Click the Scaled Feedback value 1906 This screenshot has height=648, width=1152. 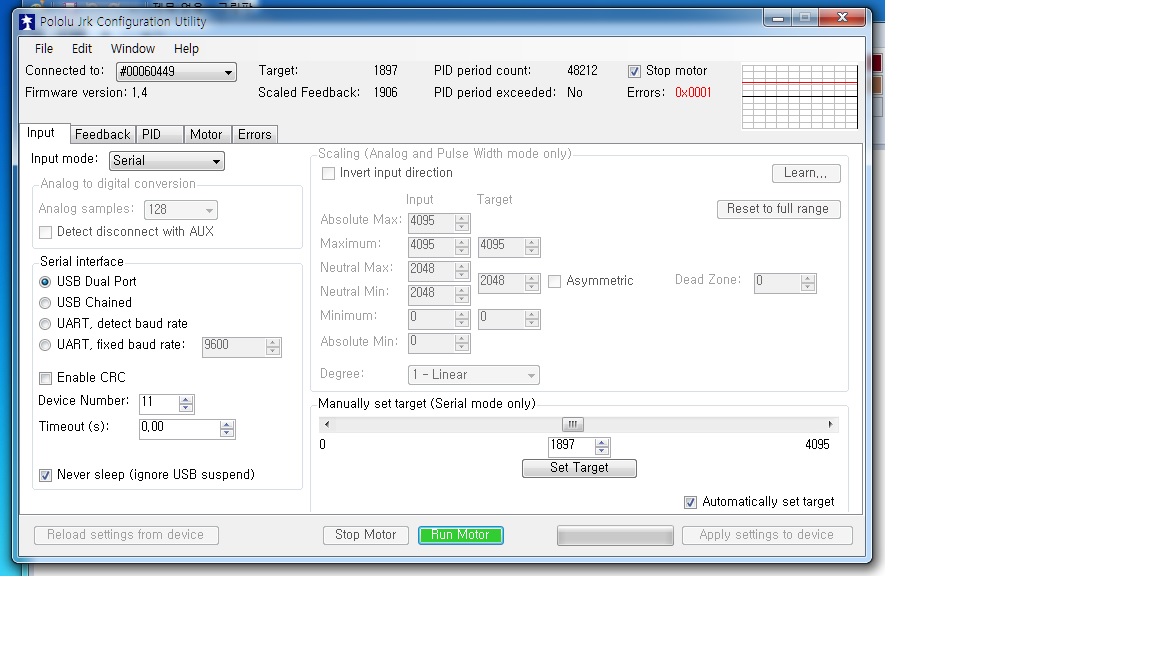point(386,93)
